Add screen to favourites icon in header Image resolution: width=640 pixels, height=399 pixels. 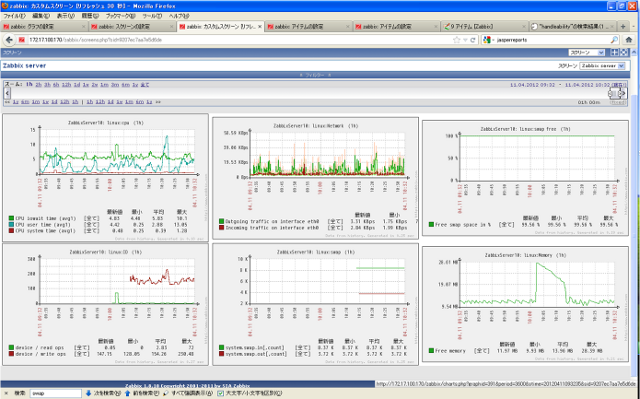(614, 52)
